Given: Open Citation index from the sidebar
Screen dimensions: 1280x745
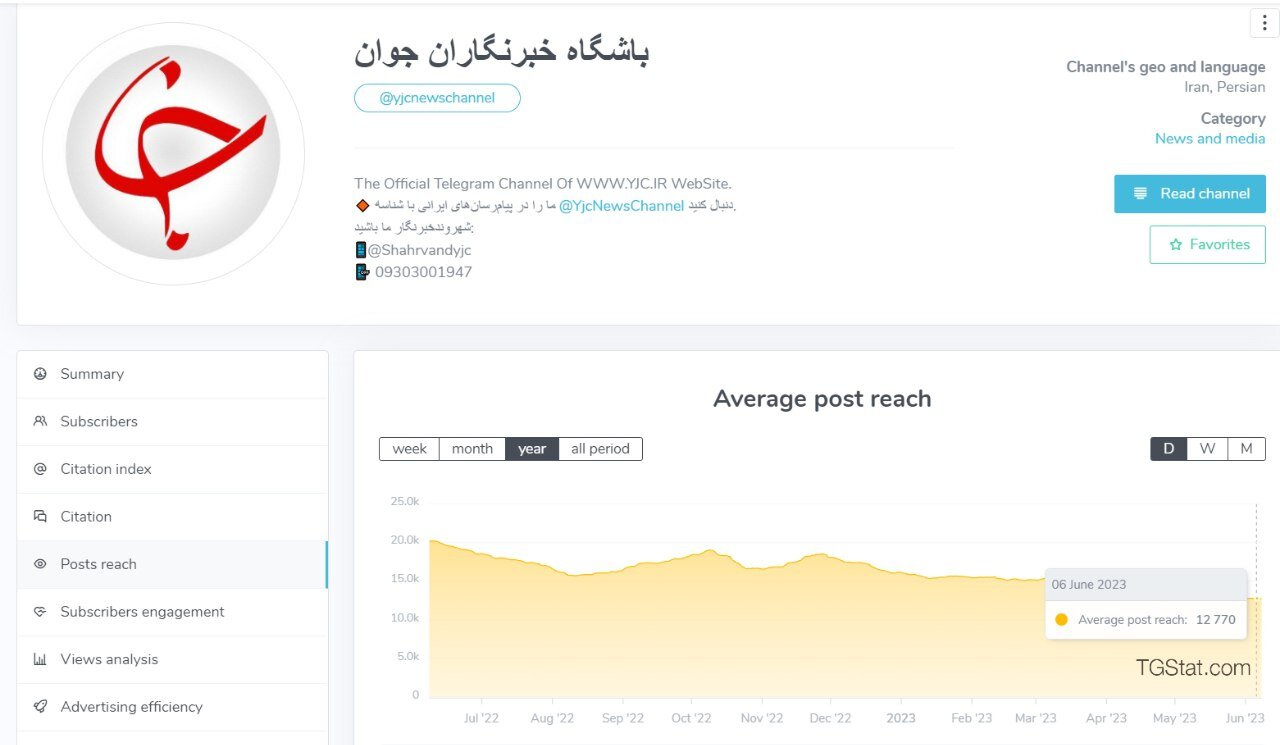Looking at the screenshot, I should (x=40, y=469).
